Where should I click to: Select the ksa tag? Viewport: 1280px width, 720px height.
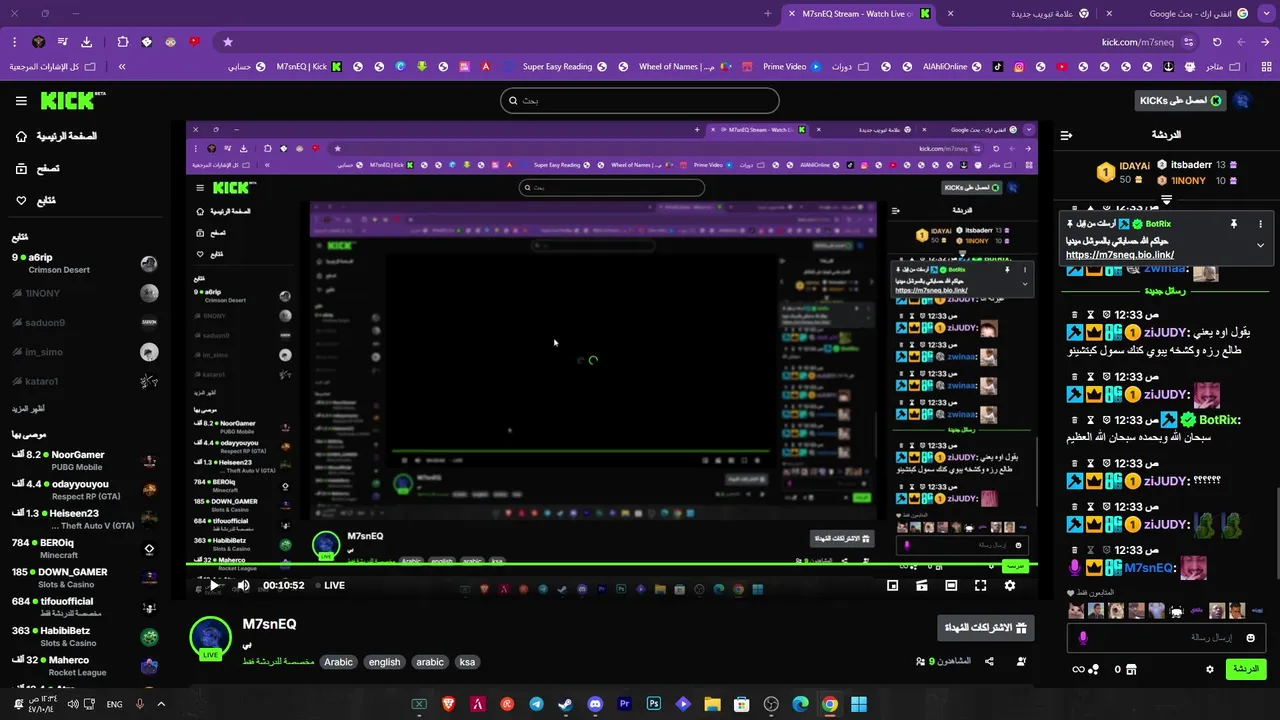click(x=467, y=662)
